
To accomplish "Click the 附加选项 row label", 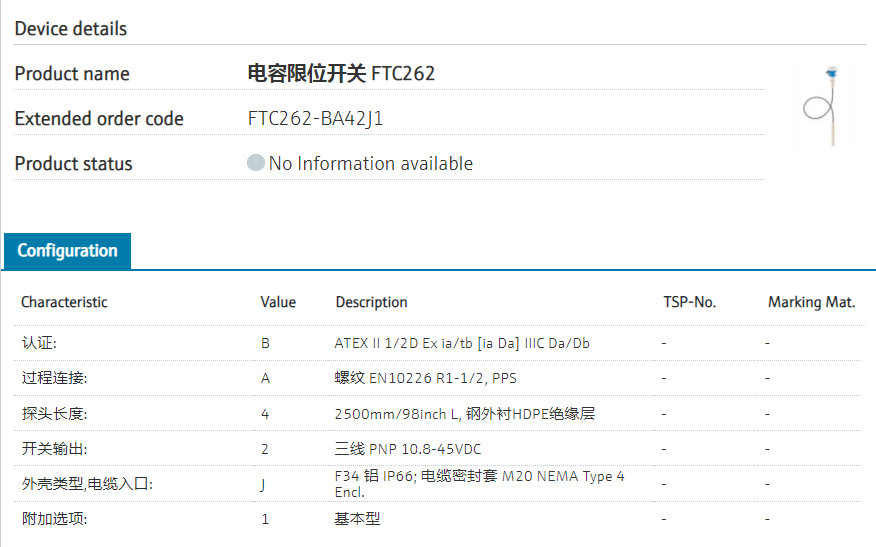I will coord(54,519).
